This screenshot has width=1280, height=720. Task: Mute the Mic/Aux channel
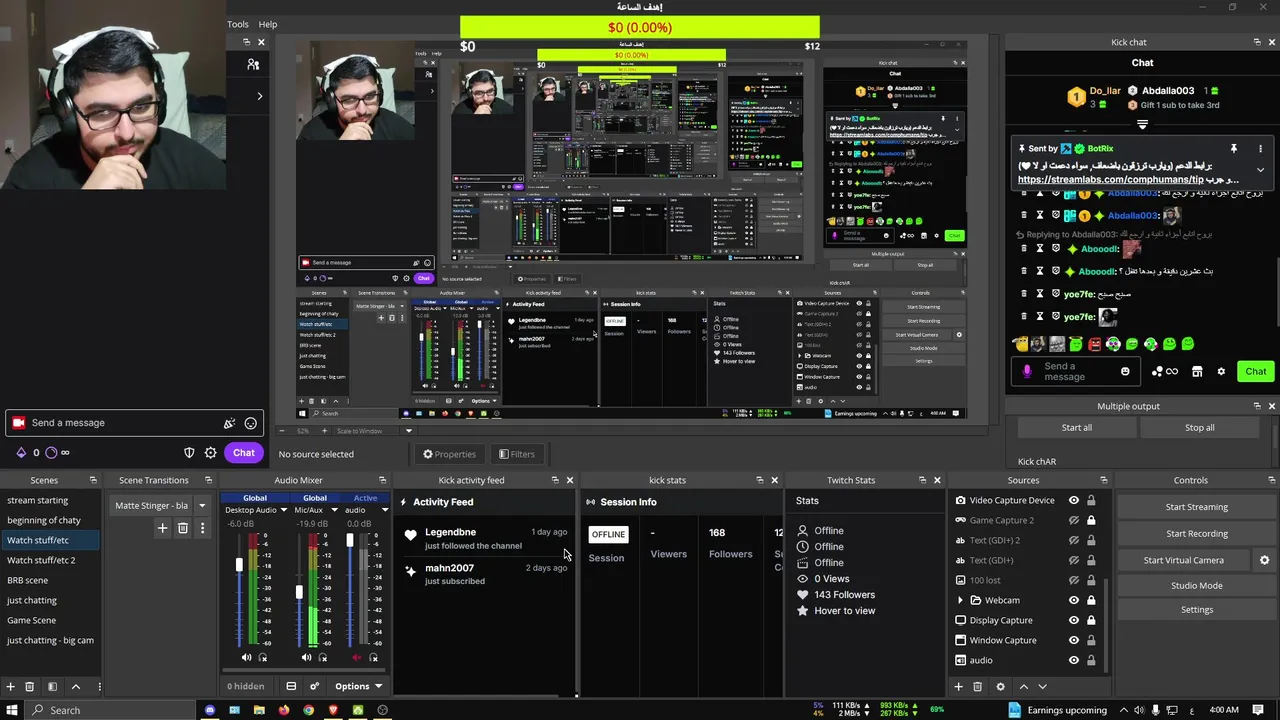coord(306,657)
